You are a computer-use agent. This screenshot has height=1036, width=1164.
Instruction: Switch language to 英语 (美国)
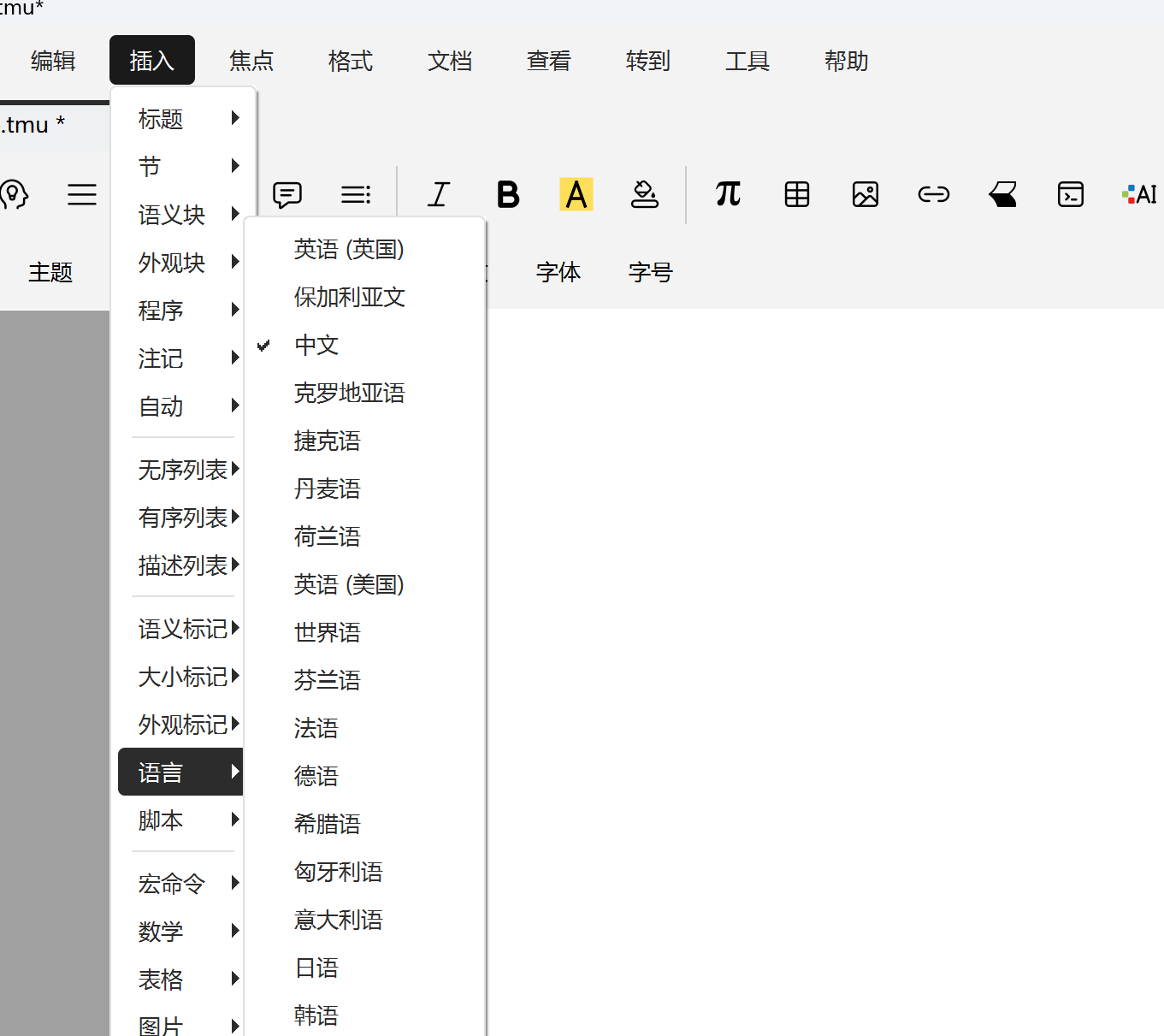pyautogui.click(x=349, y=585)
